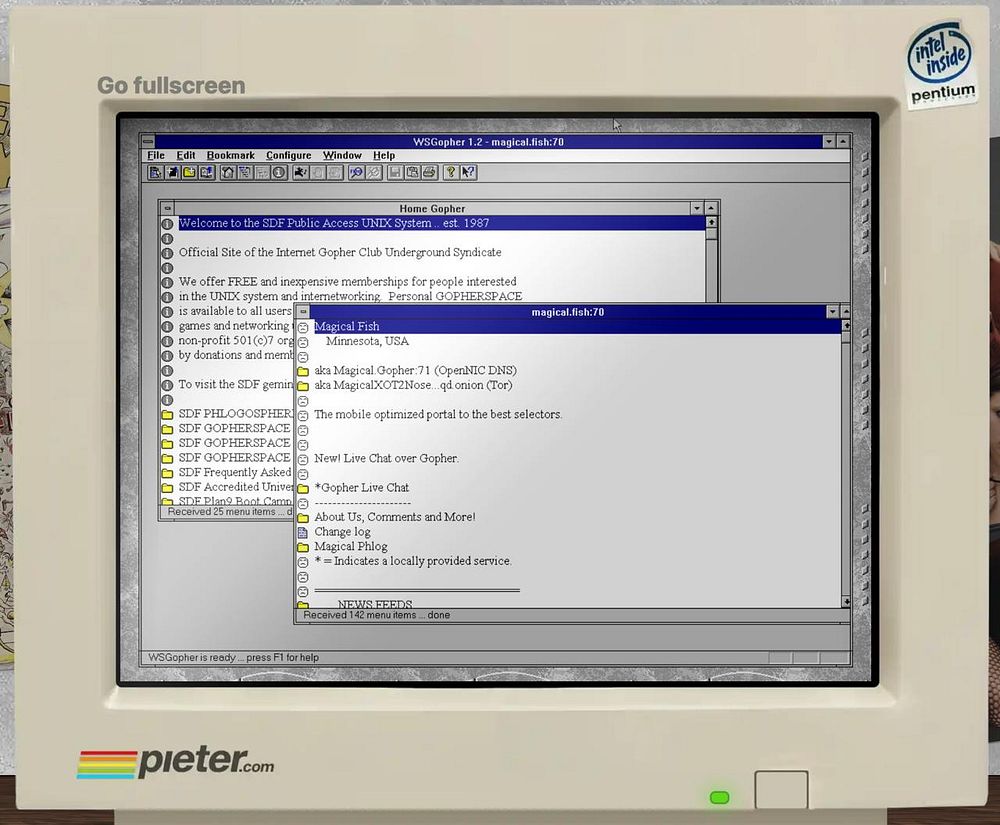This screenshot has width=1000, height=825.
Task: Click the Find magnifier toolbar icon
Action: pos(356,172)
